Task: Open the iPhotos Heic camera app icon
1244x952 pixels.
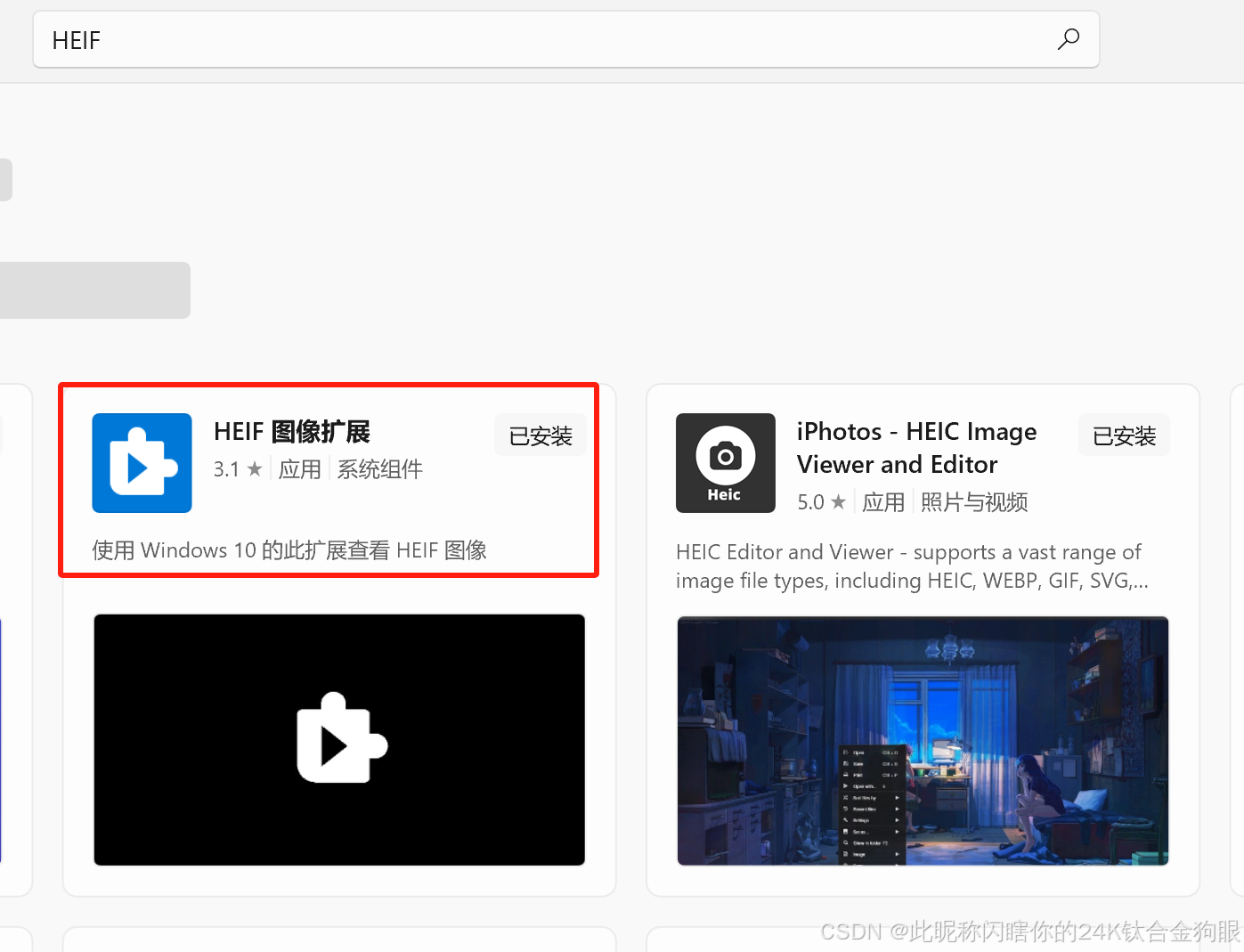Action: point(726,463)
